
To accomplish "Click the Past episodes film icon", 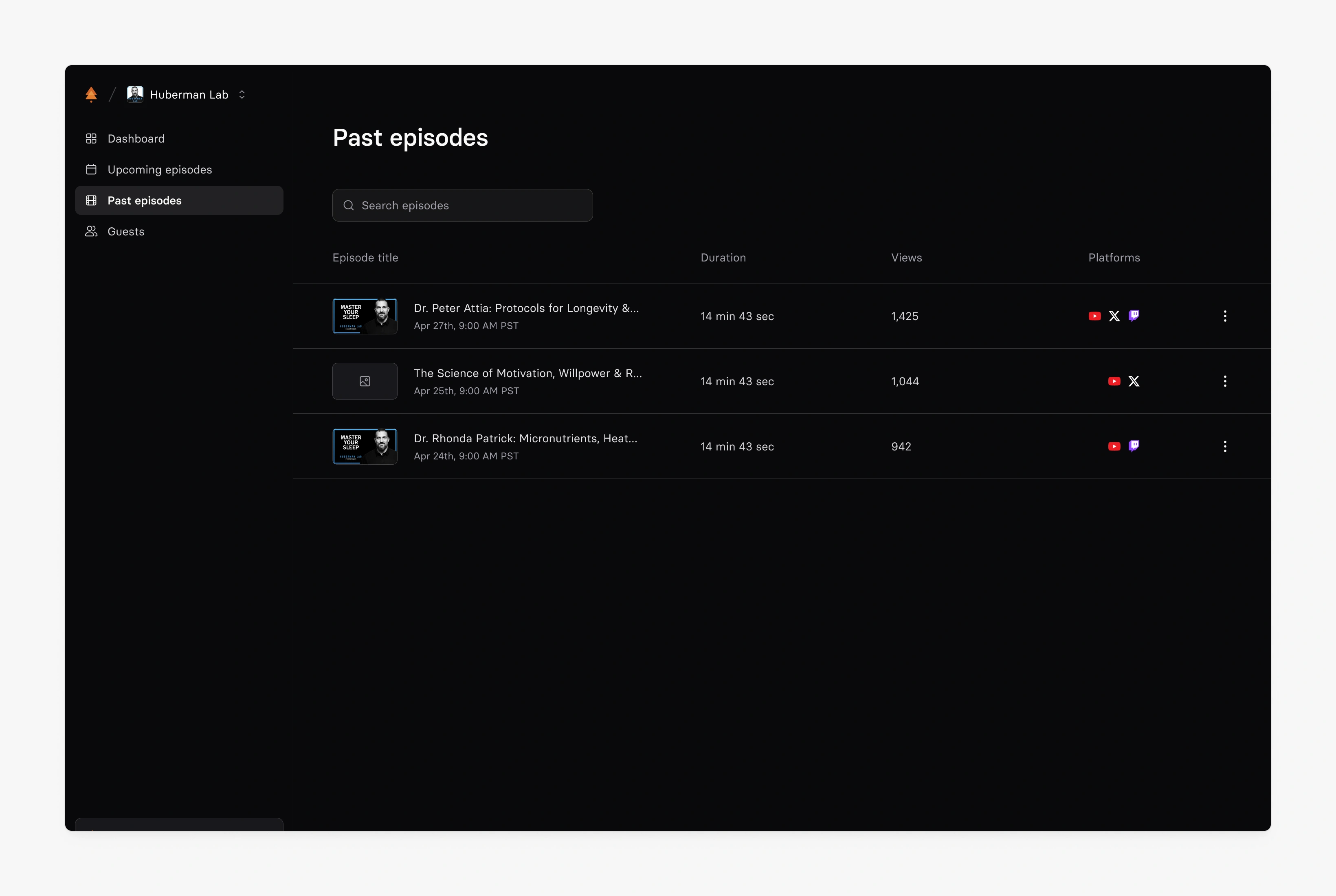I will [x=91, y=200].
